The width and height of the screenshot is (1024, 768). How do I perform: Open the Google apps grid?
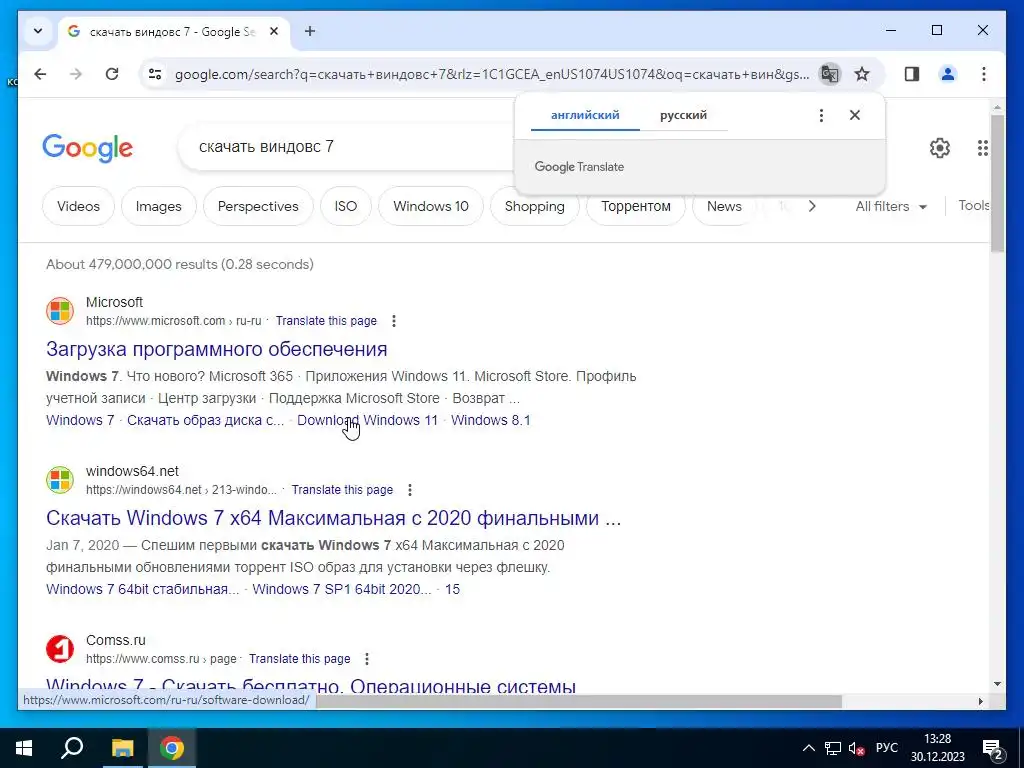click(x=982, y=148)
